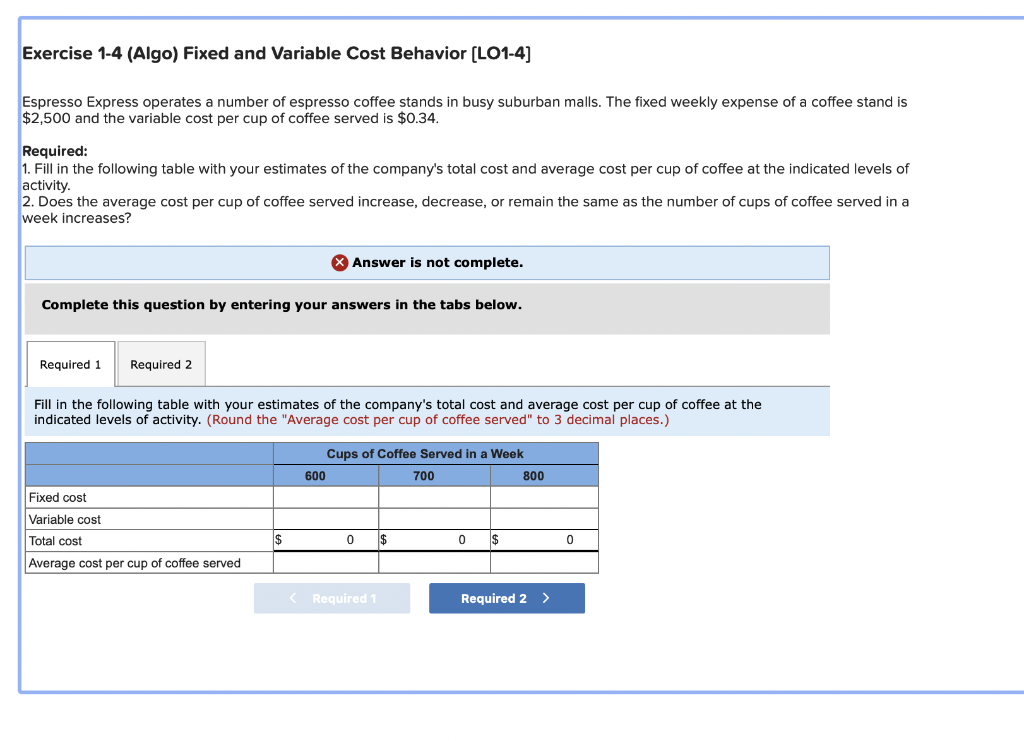
Task: Click Average cost cell under 700 column
Action: 434,561
